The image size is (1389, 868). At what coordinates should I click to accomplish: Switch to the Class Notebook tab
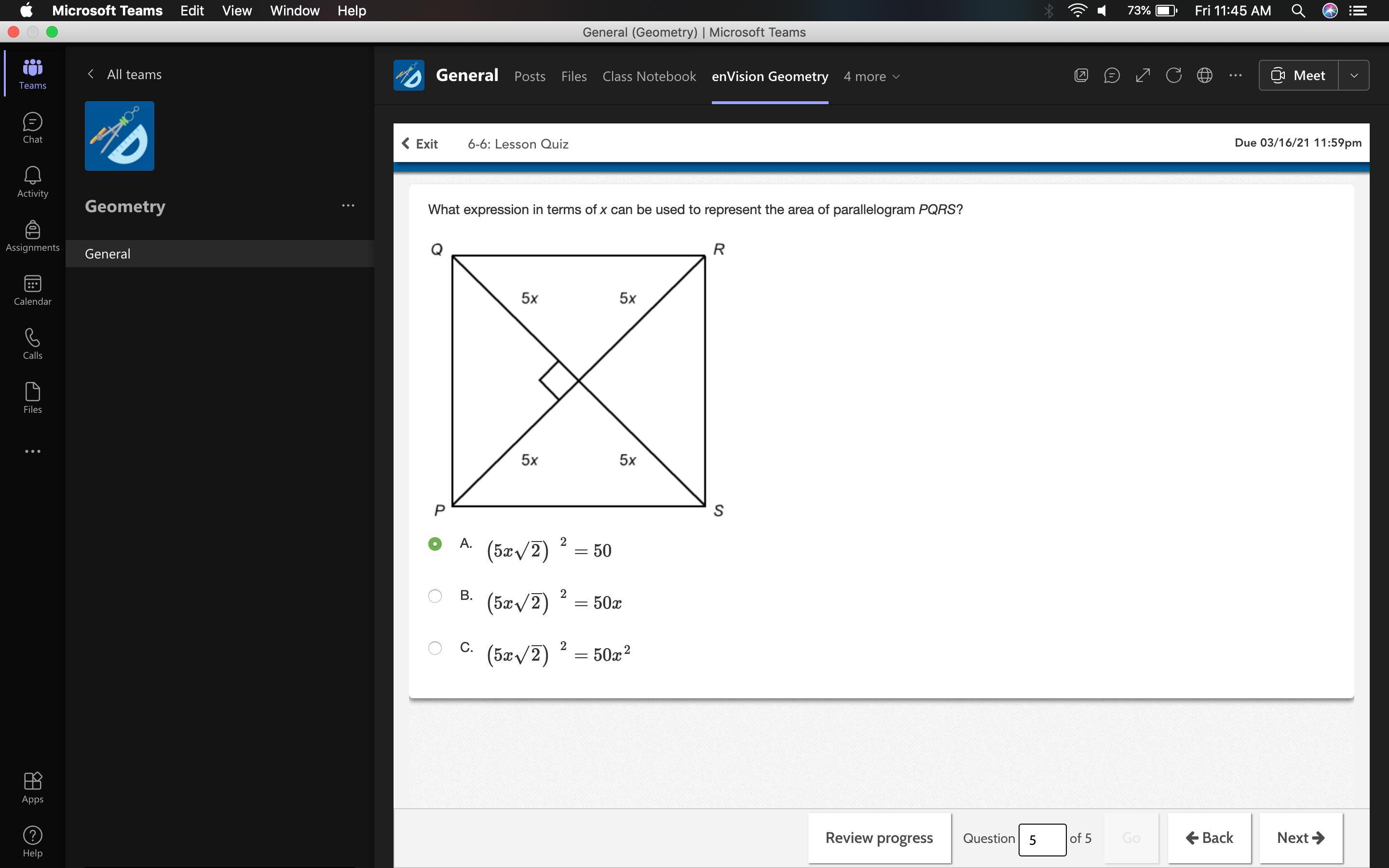point(649,76)
